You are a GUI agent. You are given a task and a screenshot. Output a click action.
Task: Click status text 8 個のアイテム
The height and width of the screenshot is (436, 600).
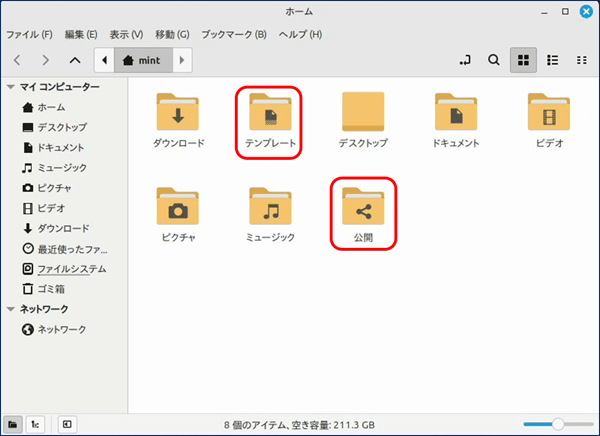click(x=257, y=425)
